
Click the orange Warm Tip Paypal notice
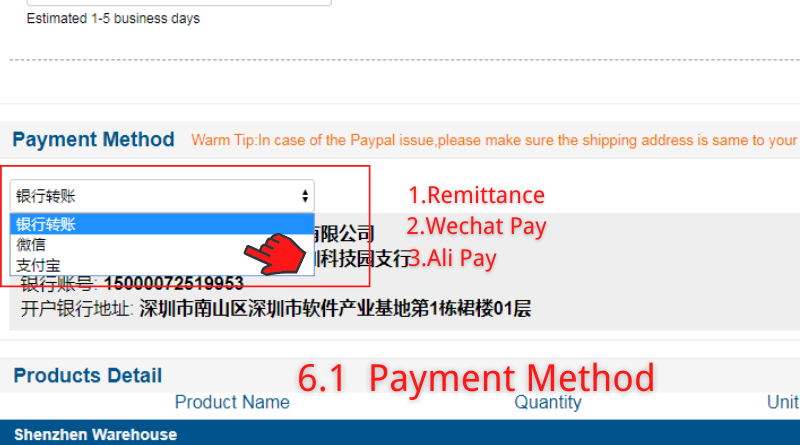[x=495, y=140]
